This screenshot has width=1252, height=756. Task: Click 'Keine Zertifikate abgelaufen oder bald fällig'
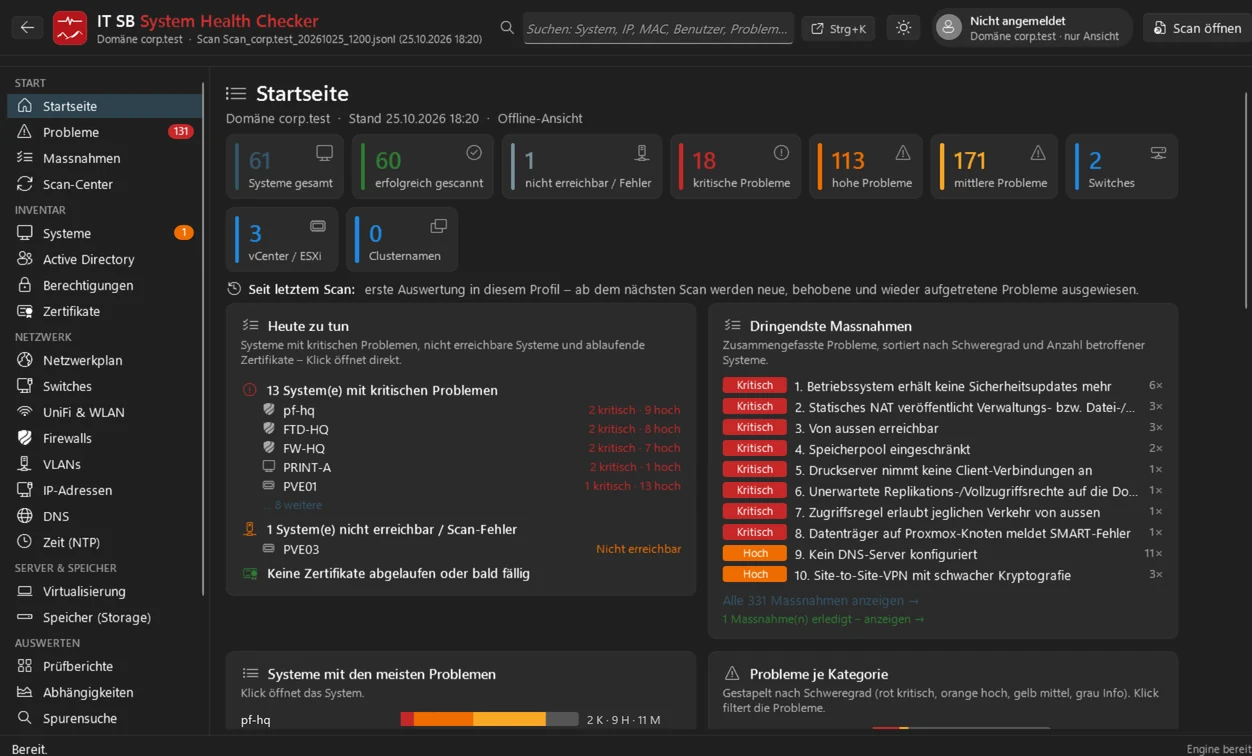click(398, 573)
